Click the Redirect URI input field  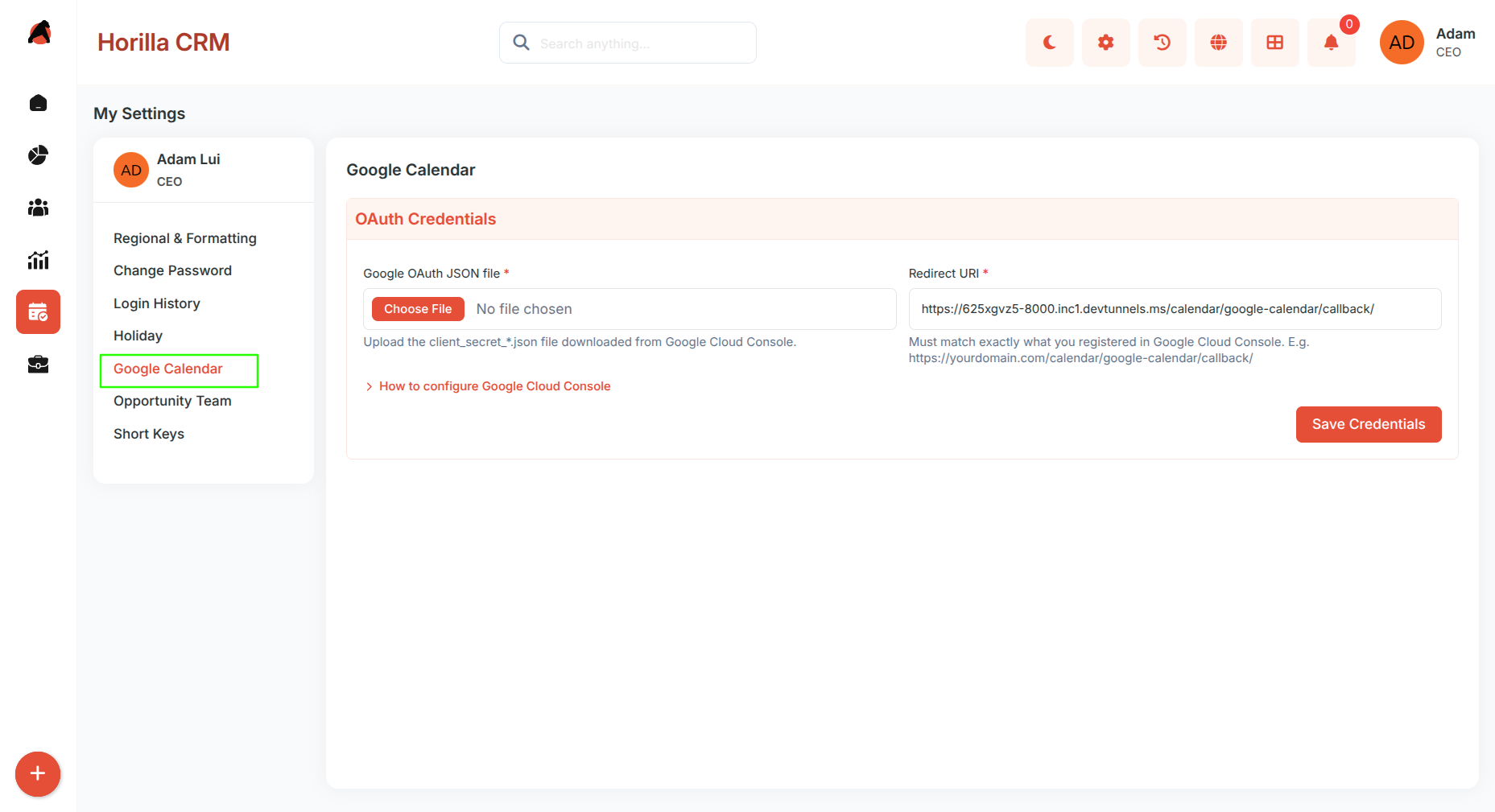[1175, 309]
